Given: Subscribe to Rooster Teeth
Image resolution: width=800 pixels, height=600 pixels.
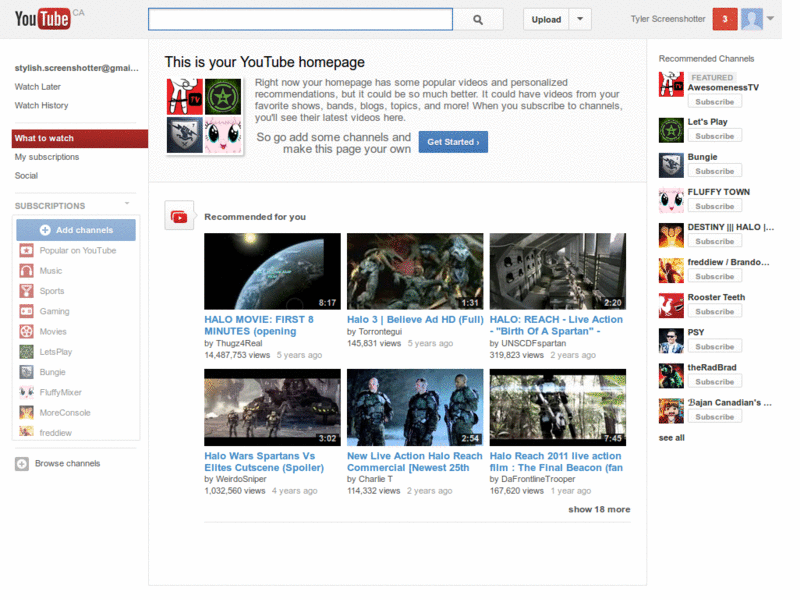Looking at the screenshot, I should coord(714,311).
